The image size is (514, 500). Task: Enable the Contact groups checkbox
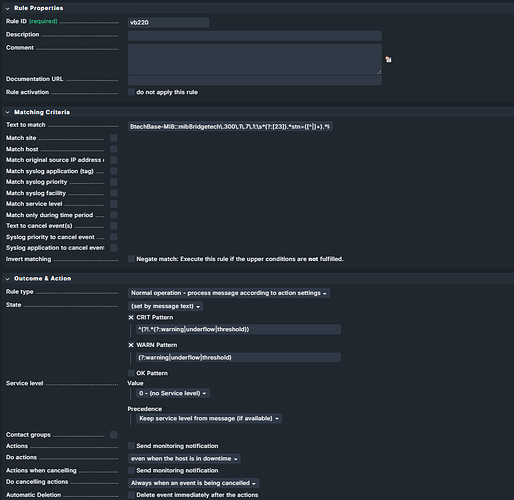coord(114,435)
